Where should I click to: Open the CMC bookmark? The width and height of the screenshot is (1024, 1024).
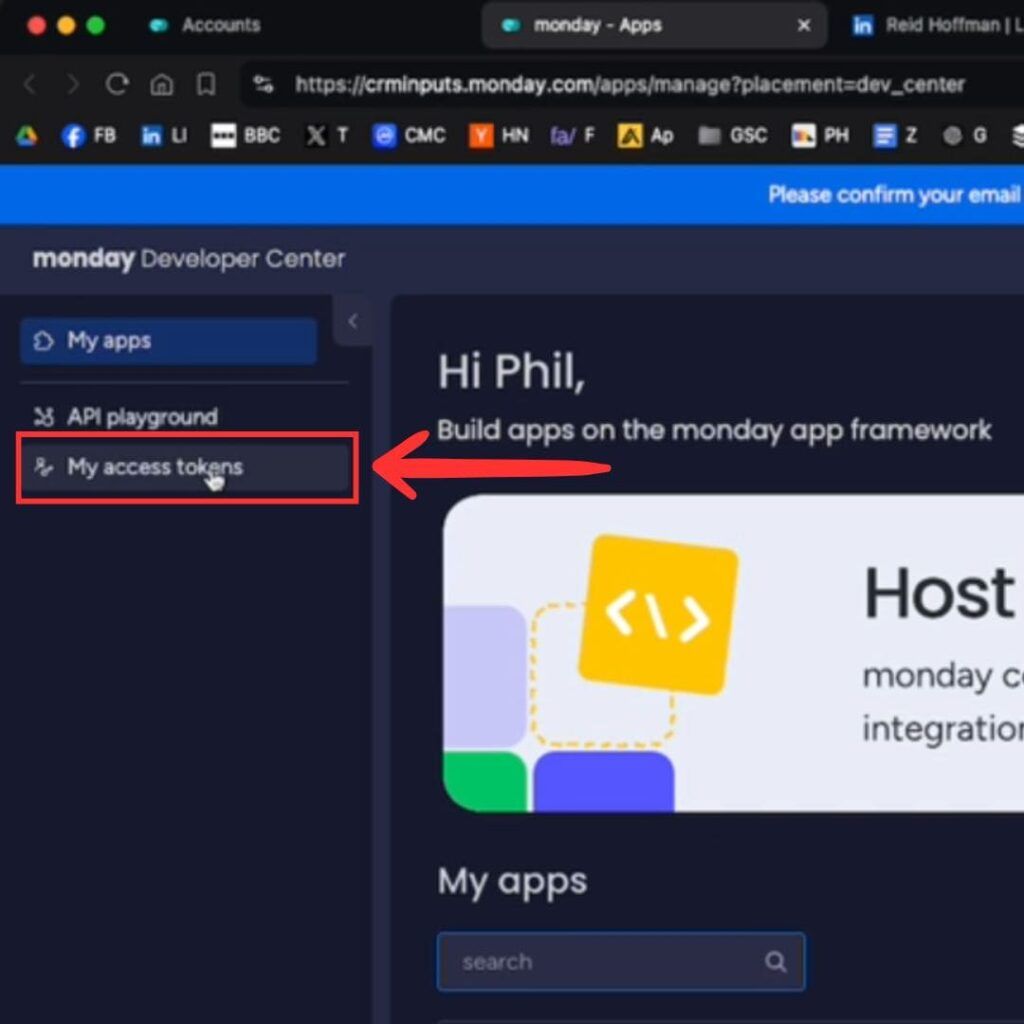(409, 136)
